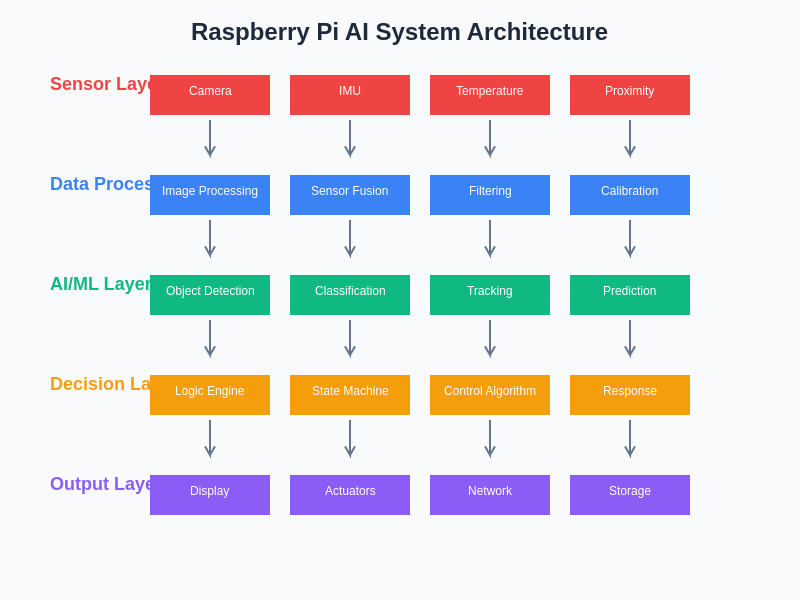Viewport: 800px width, 600px height.
Task: Click the Network output block
Action: [490, 495]
